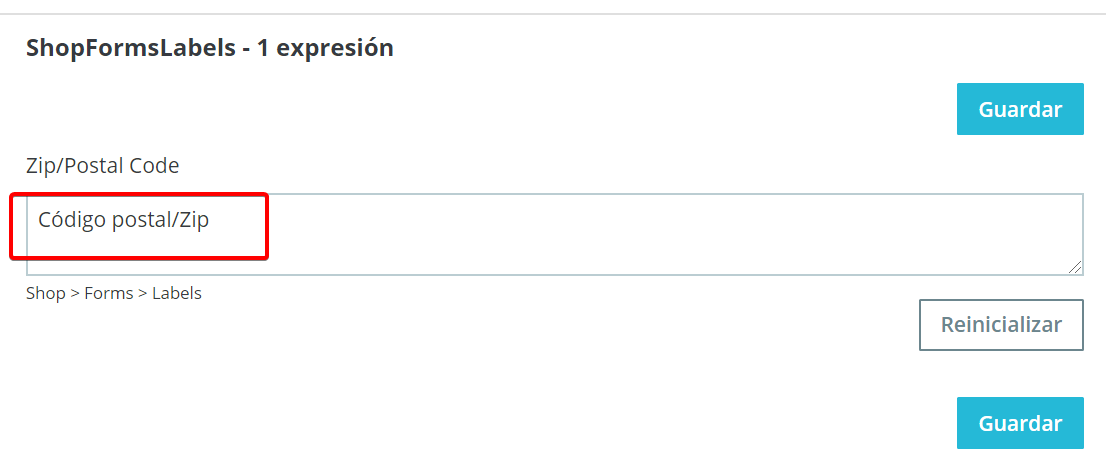Click the word "Código" in the textarea
1106x464 pixels.
pos(72,220)
